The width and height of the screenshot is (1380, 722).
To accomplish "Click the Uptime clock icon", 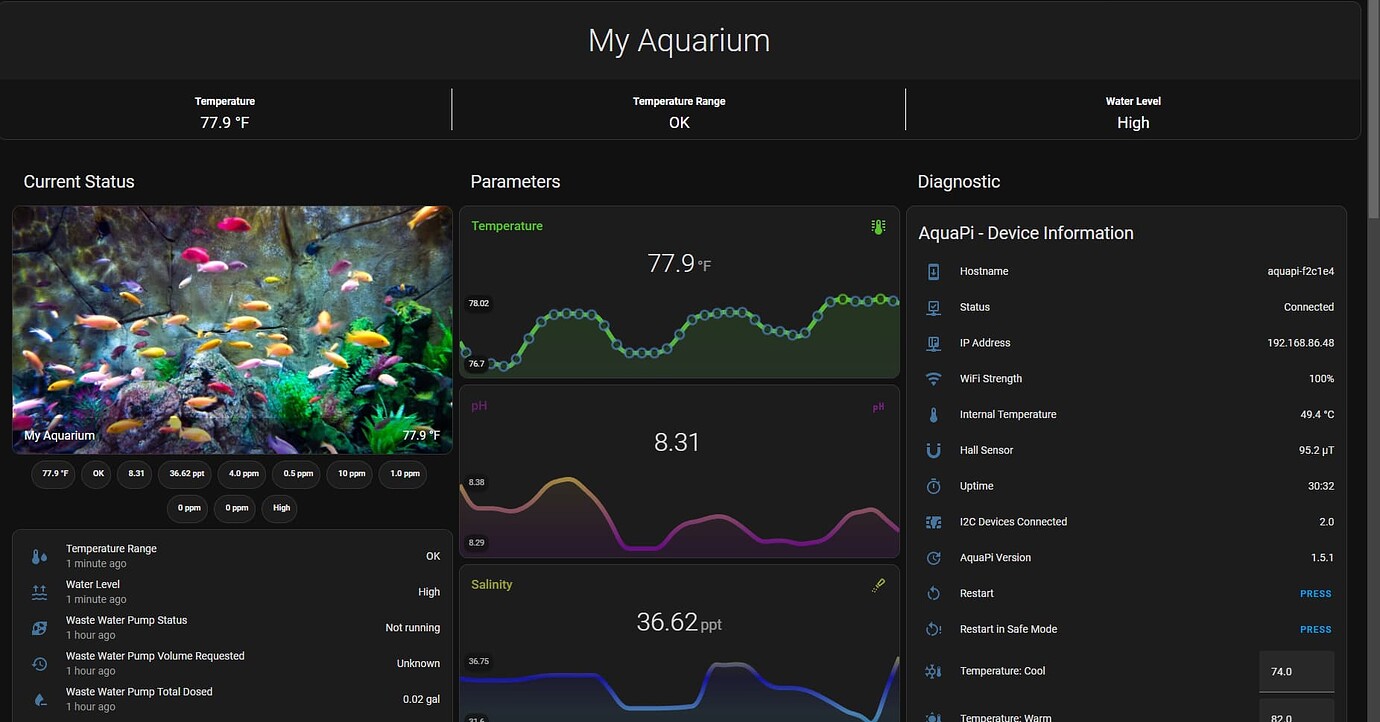I will 933,486.
